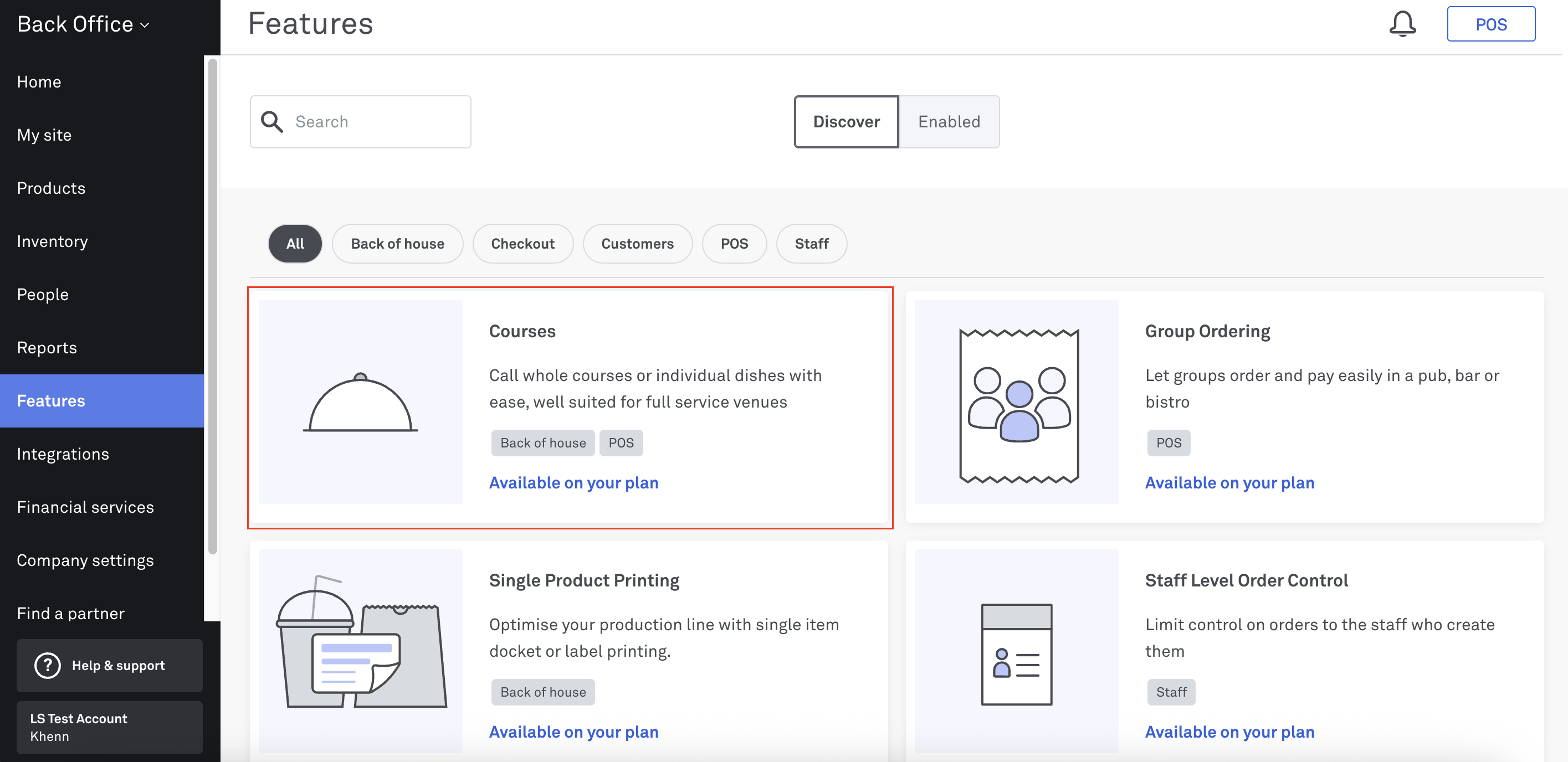Select the Staff filter chip

(x=811, y=244)
